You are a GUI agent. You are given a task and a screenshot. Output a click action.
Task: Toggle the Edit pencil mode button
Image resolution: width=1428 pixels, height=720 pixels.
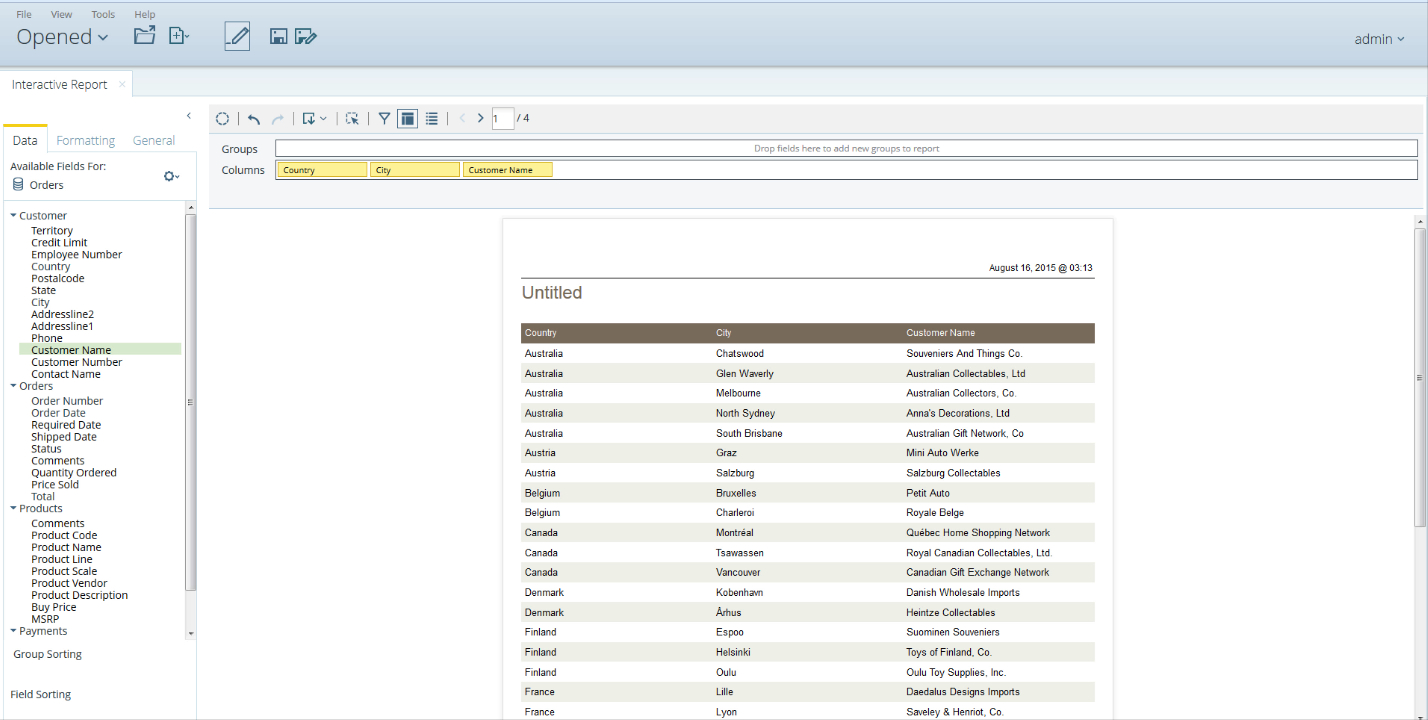237,36
